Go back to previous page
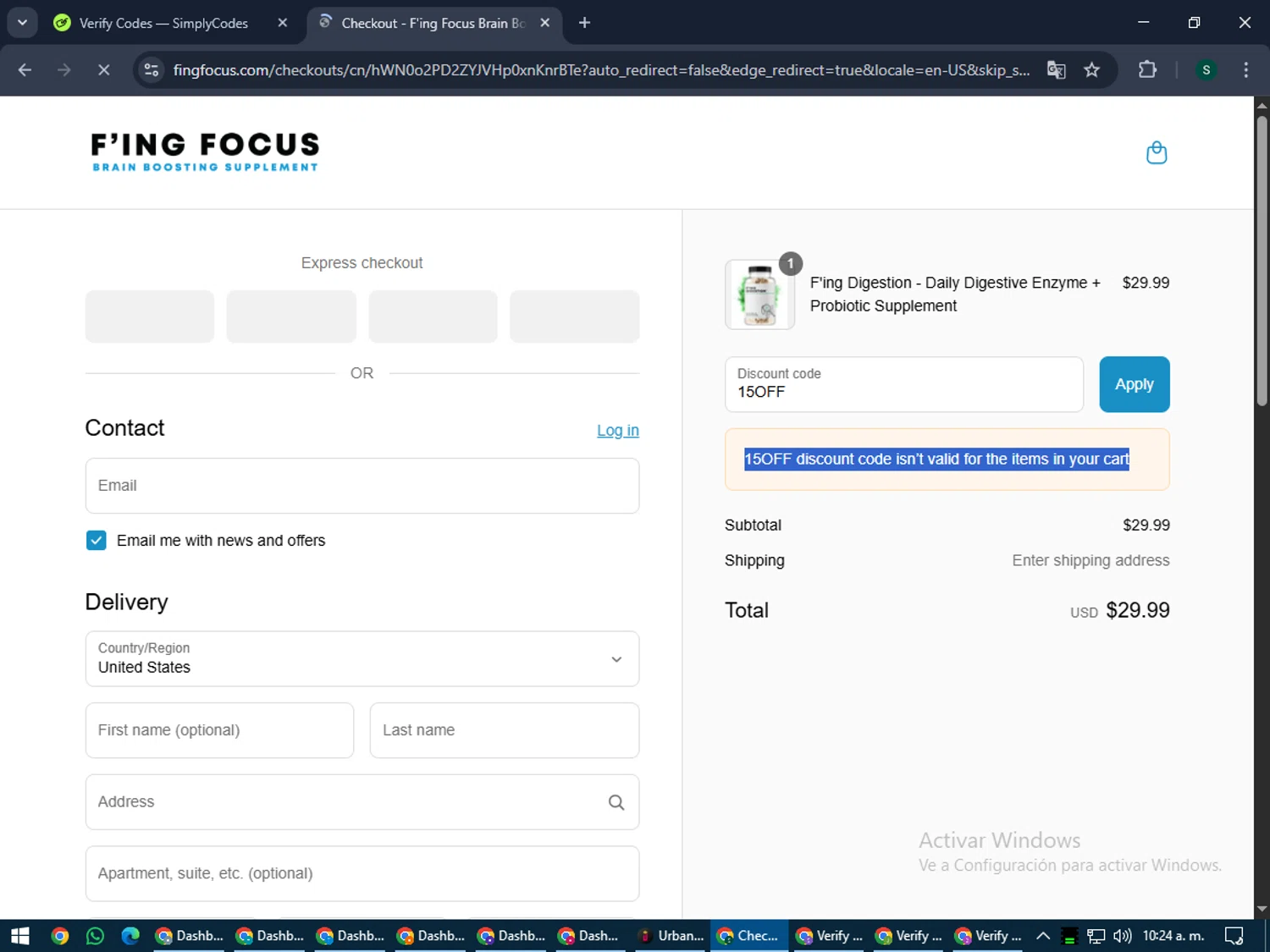 pyautogui.click(x=25, y=70)
